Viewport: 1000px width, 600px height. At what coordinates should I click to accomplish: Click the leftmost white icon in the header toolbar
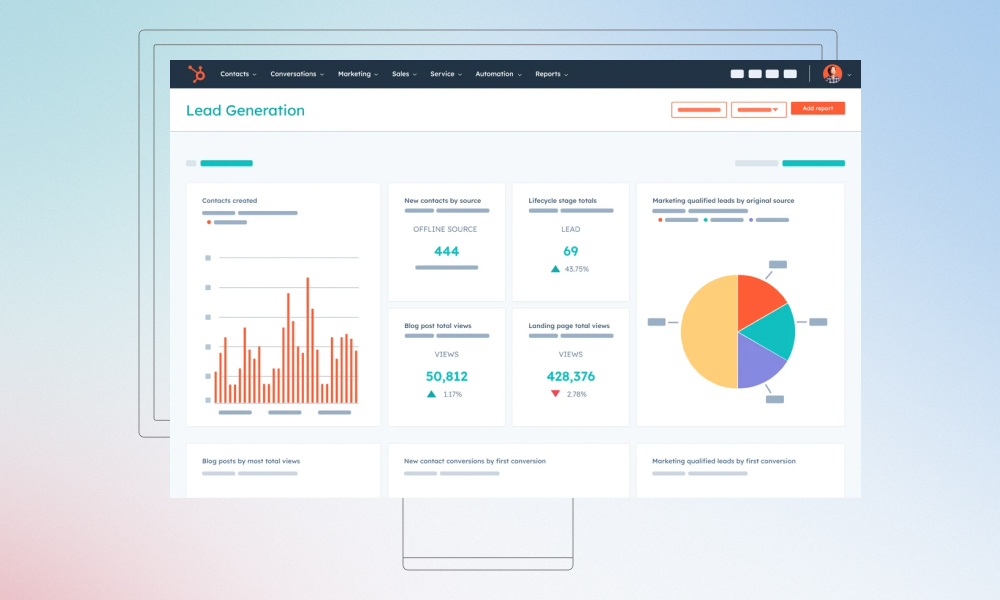click(x=737, y=74)
